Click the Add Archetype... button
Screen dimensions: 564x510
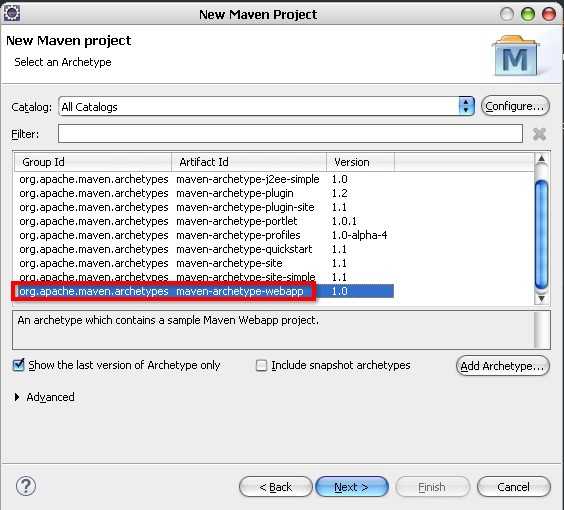pyautogui.click(x=502, y=366)
